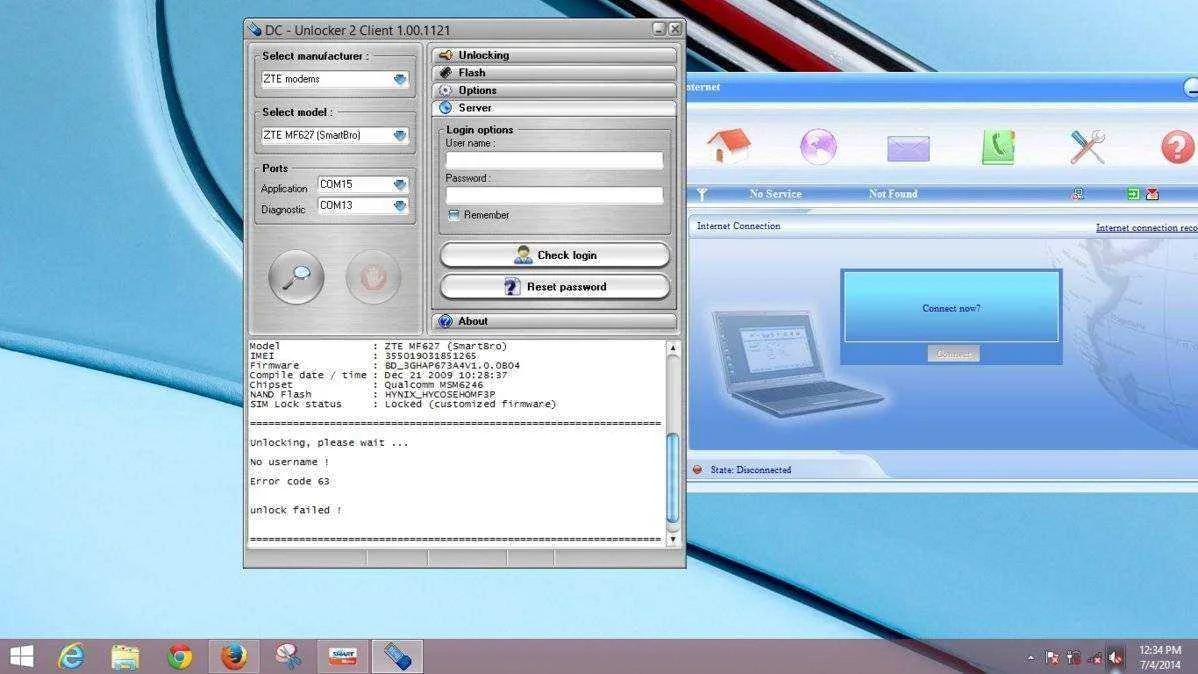Screen dimensions: 1198x674
Task: Click the log scroll up arrow
Action: (673, 348)
